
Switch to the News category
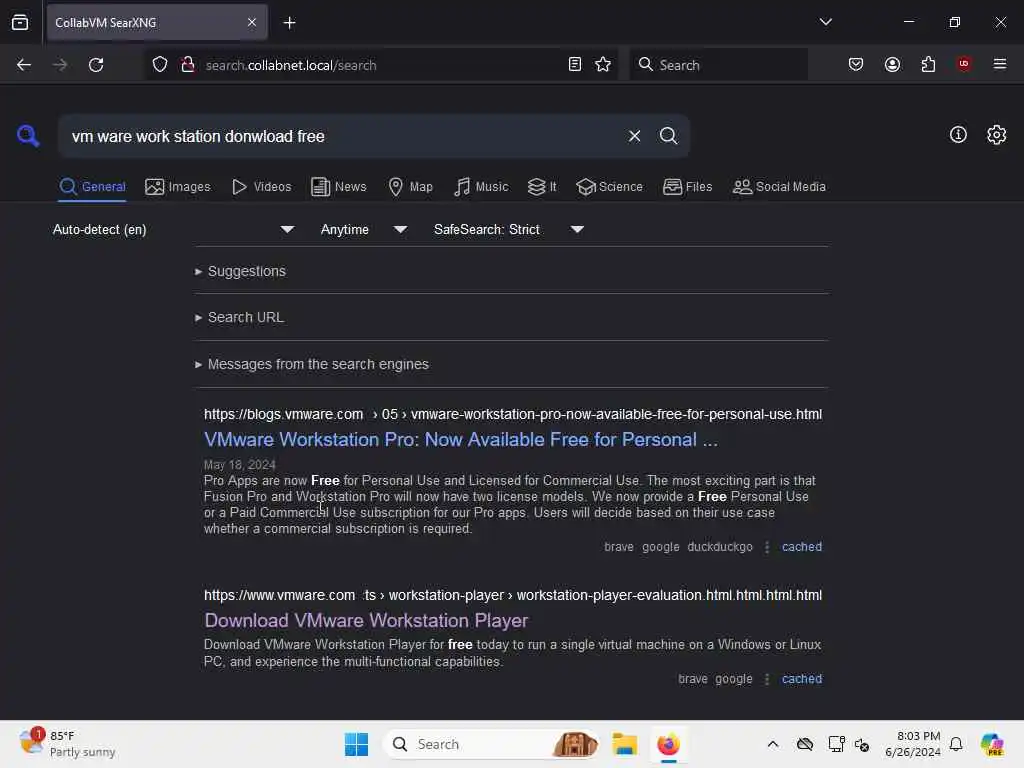click(x=338, y=187)
